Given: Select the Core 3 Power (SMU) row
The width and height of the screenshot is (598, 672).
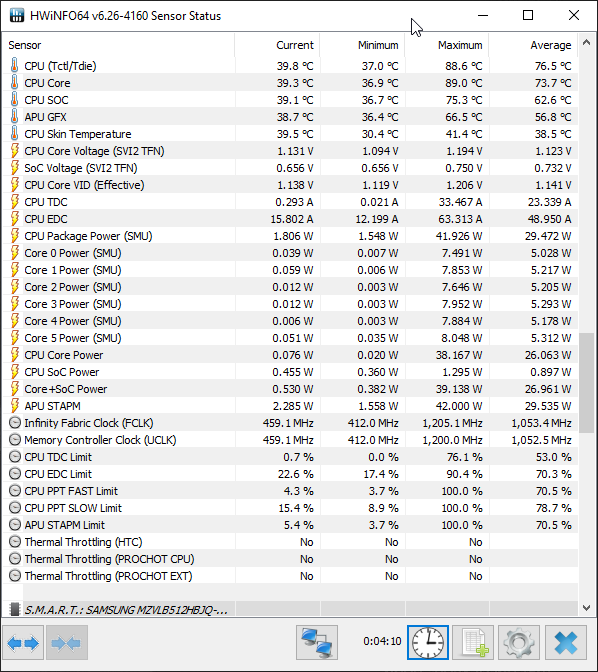Looking at the screenshot, I should pyautogui.click(x=290, y=304).
